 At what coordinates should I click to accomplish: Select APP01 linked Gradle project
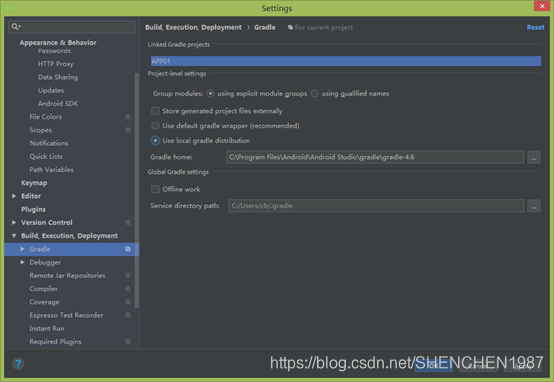(x=346, y=61)
